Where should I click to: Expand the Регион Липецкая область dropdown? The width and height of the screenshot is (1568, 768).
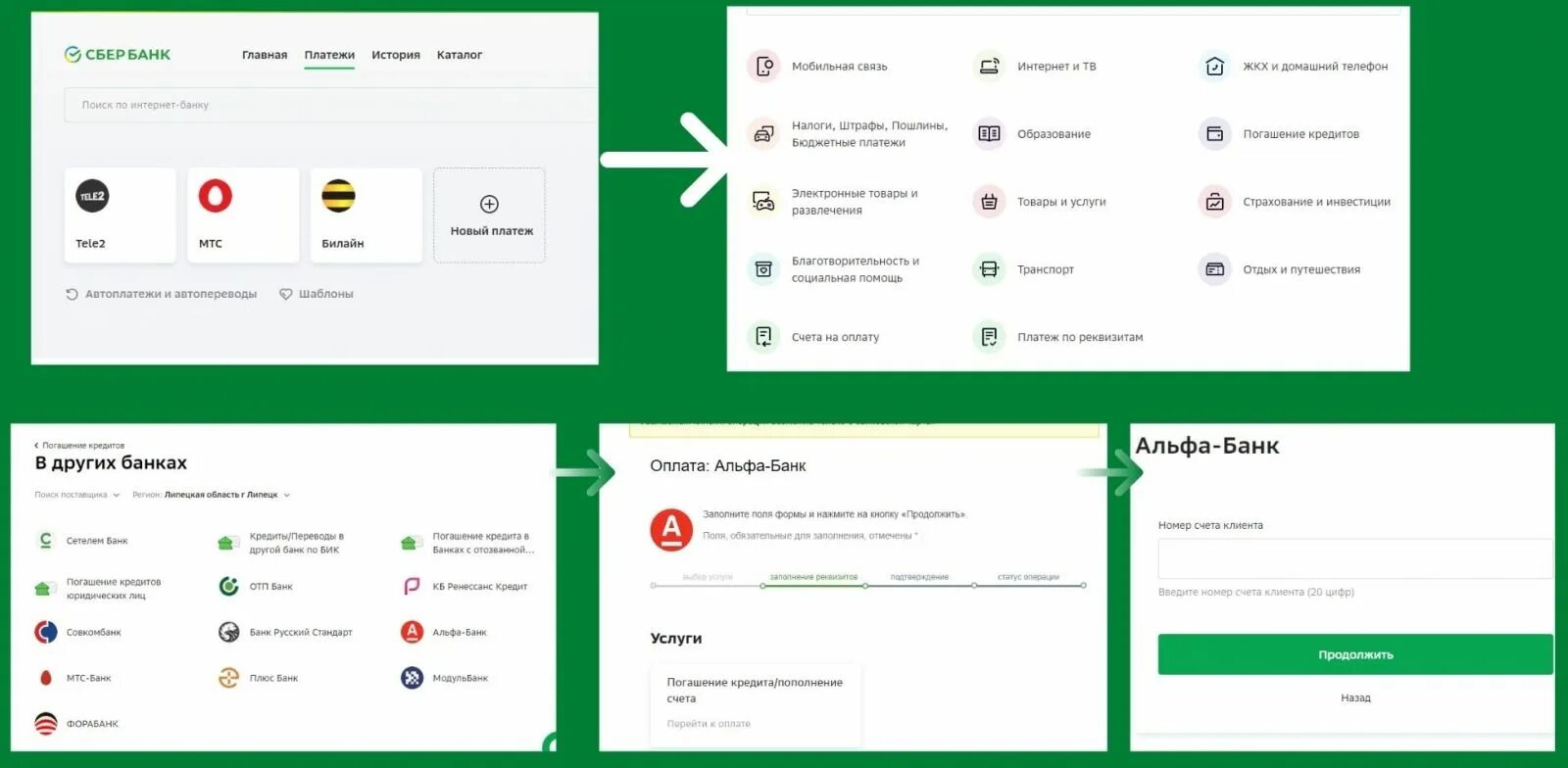[212, 495]
